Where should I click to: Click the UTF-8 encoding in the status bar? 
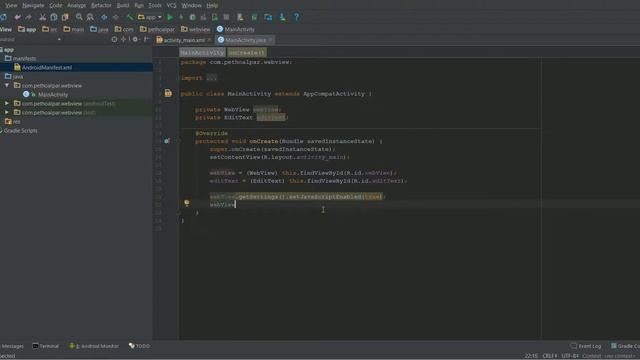point(570,356)
